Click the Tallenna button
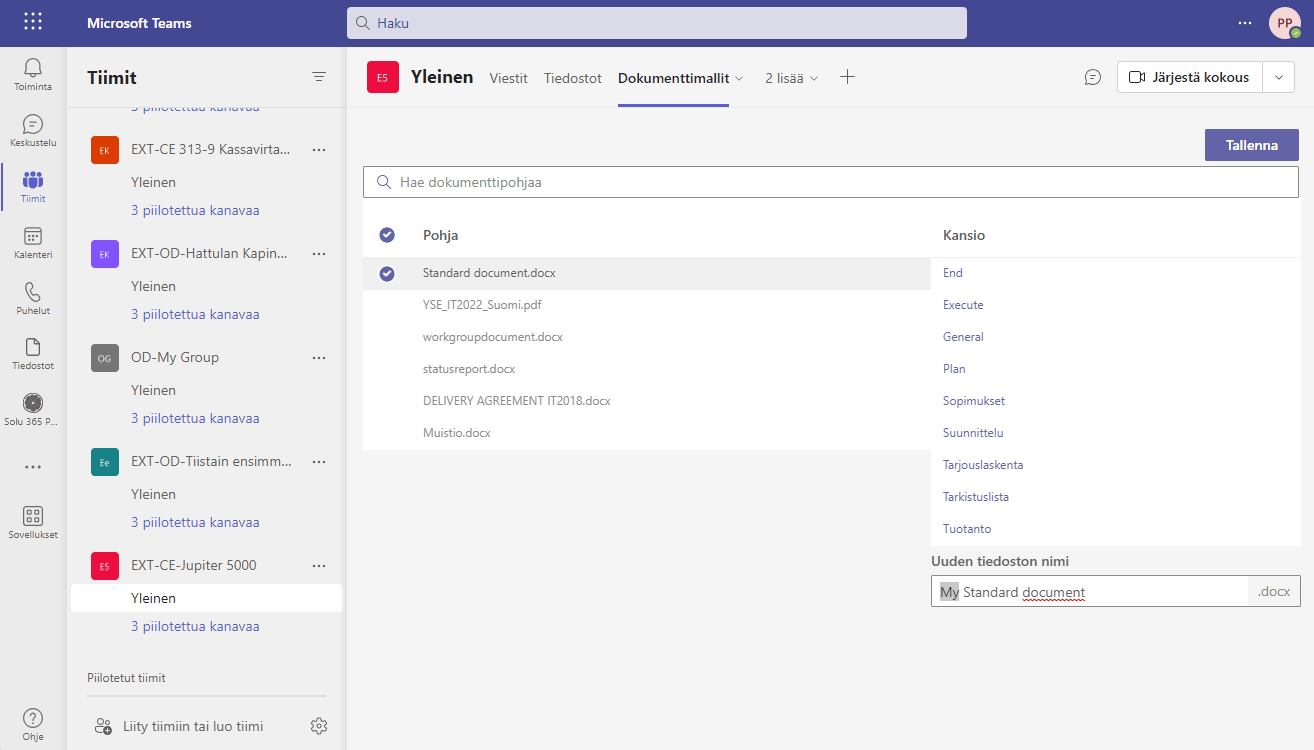1314x750 pixels. click(x=1252, y=145)
